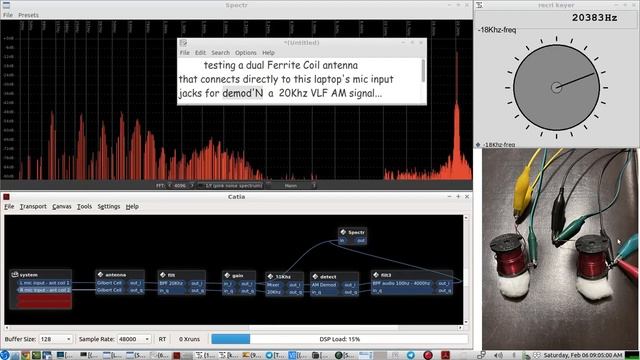Screen dimensions: 640x360
Task: Open the Search menu in text editor
Action: 220,53
